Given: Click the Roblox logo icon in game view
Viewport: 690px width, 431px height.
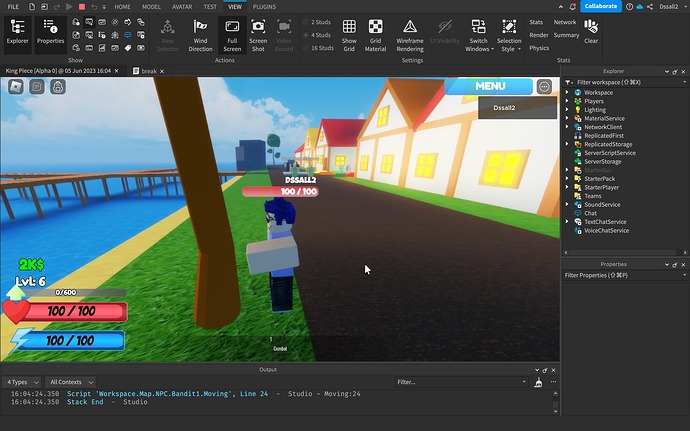Looking at the screenshot, I should click(16, 87).
